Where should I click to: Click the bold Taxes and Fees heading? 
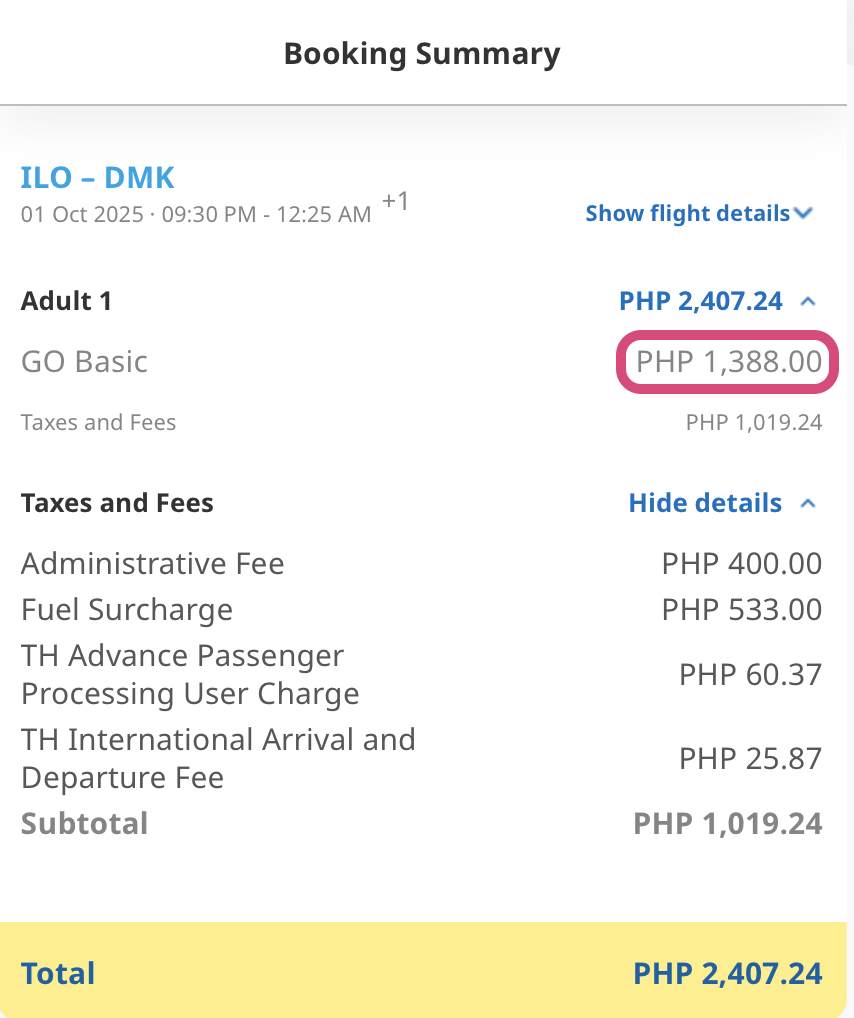point(117,503)
